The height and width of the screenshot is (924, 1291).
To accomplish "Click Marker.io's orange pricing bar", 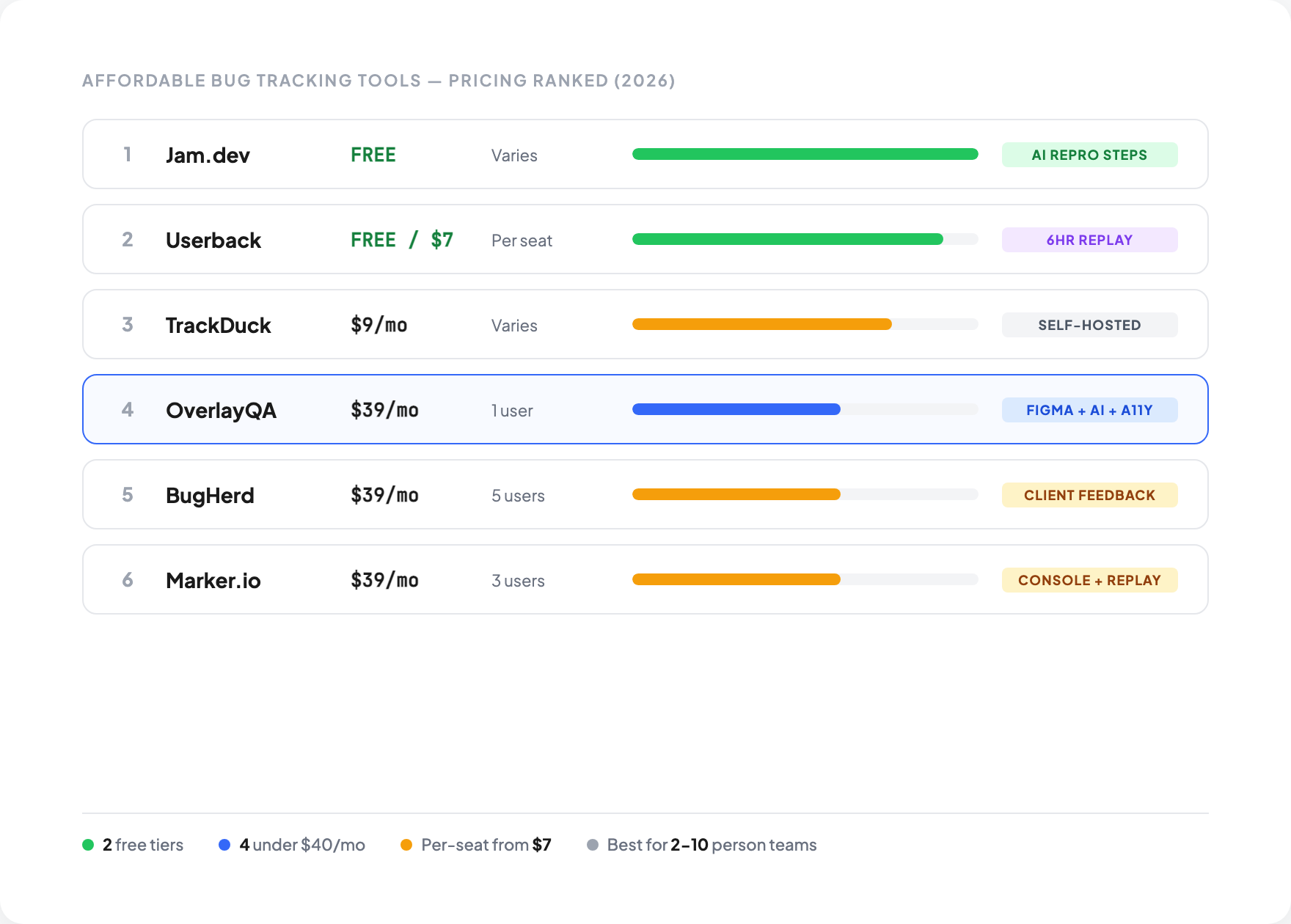I will (x=736, y=579).
